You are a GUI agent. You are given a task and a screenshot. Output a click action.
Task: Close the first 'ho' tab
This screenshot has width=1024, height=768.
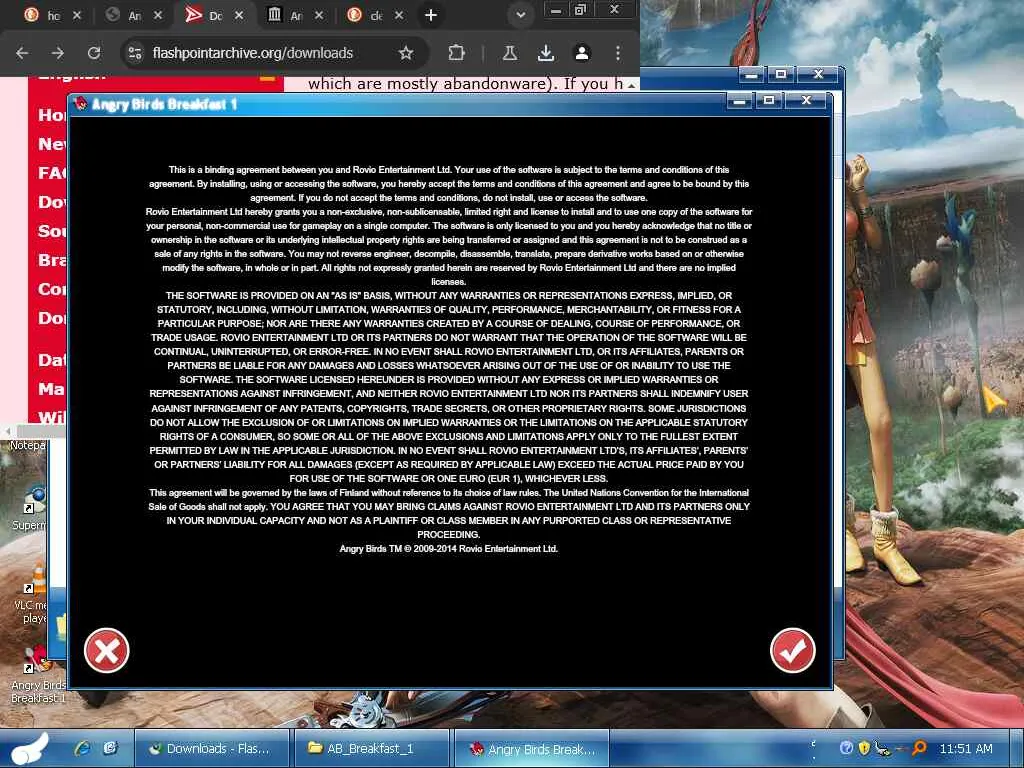pyautogui.click(x=76, y=15)
